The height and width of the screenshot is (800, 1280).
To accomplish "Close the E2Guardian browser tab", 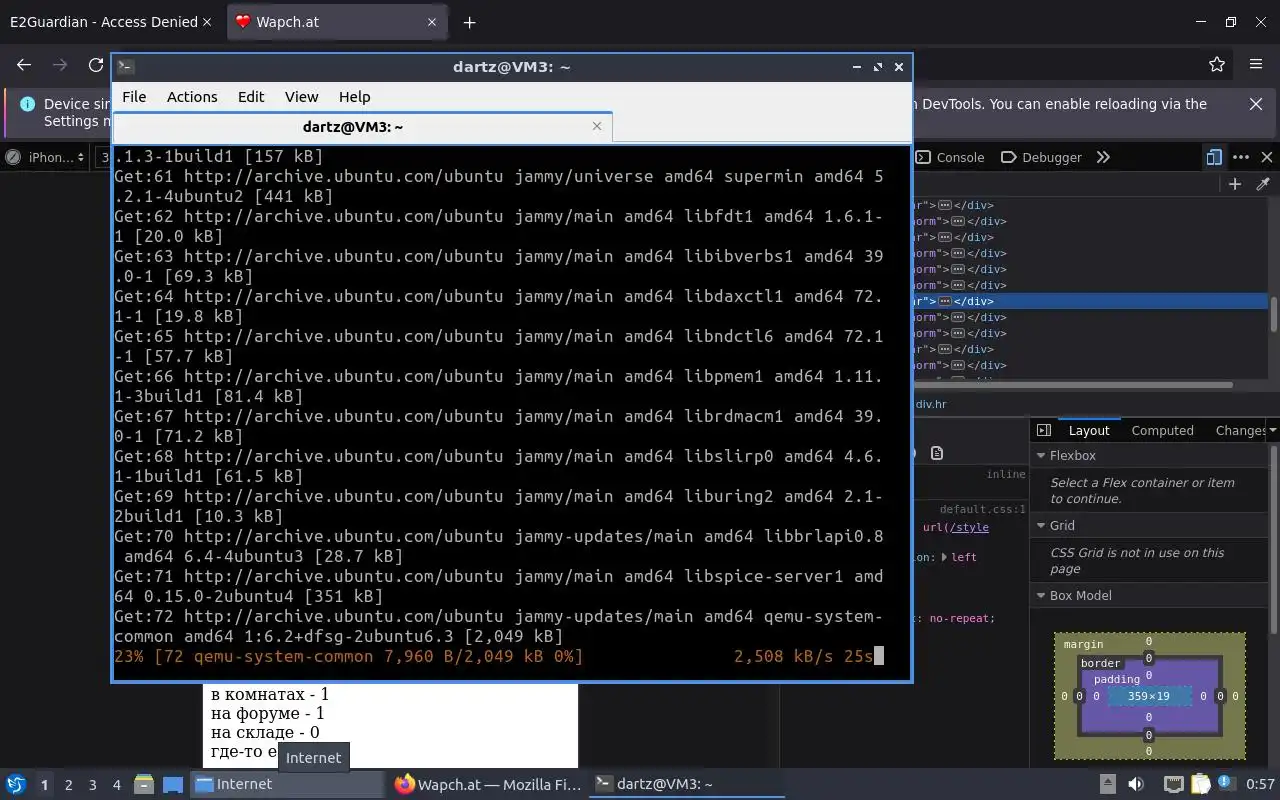I will pyautogui.click(x=207, y=22).
